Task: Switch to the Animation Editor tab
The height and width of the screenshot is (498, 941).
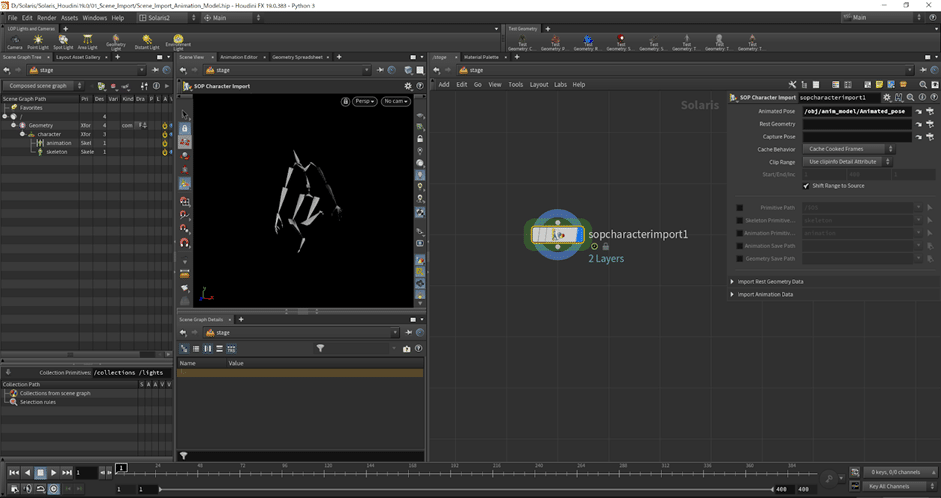Action: (x=238, y=57)
